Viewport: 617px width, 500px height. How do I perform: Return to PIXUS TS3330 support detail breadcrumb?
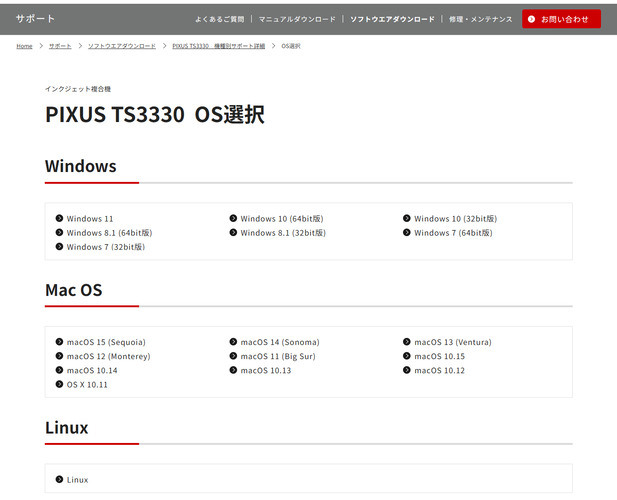click(x=218, y=46)
